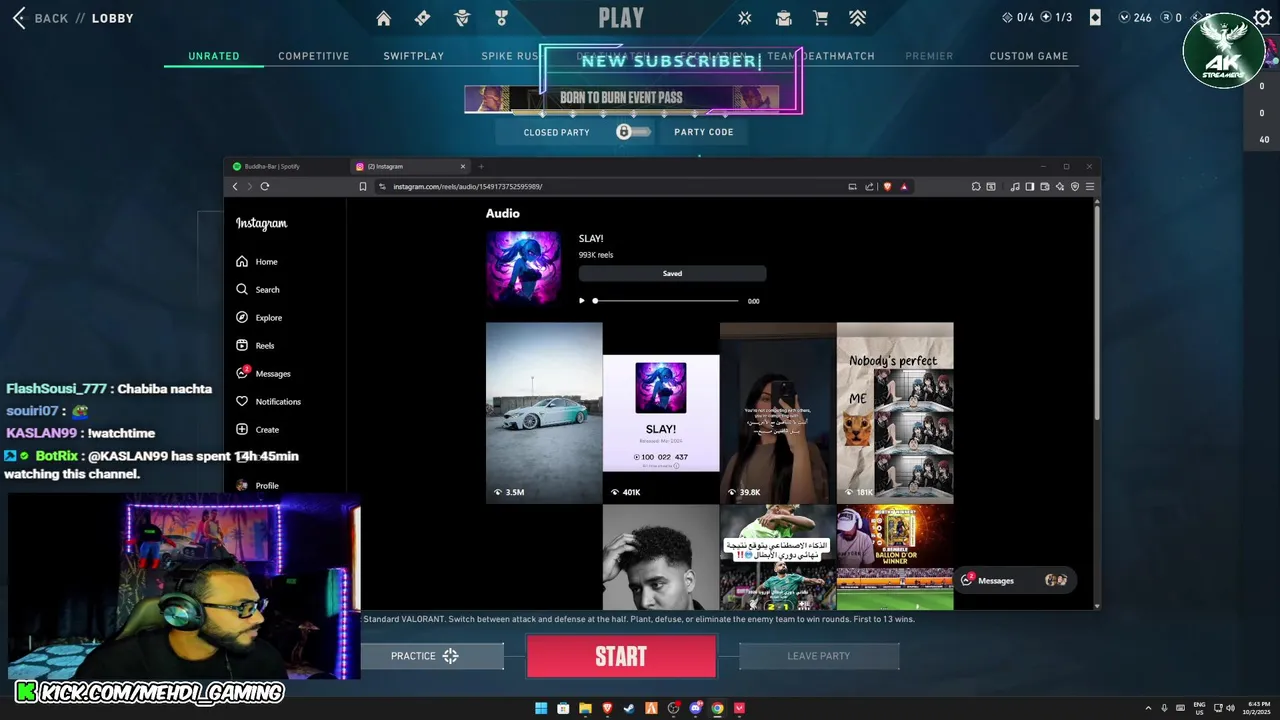Open the Esports chevron icon in top bar

(858, 18)
